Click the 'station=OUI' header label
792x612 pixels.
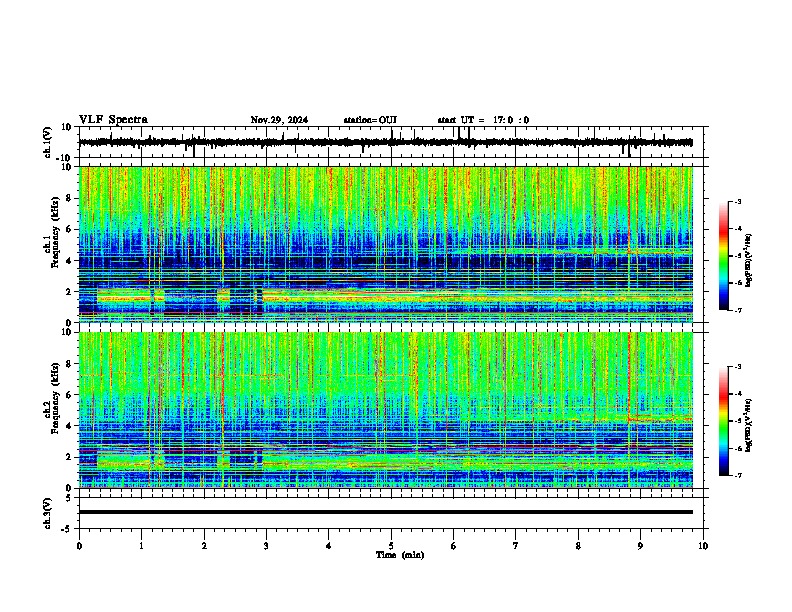tap(370, 120)
